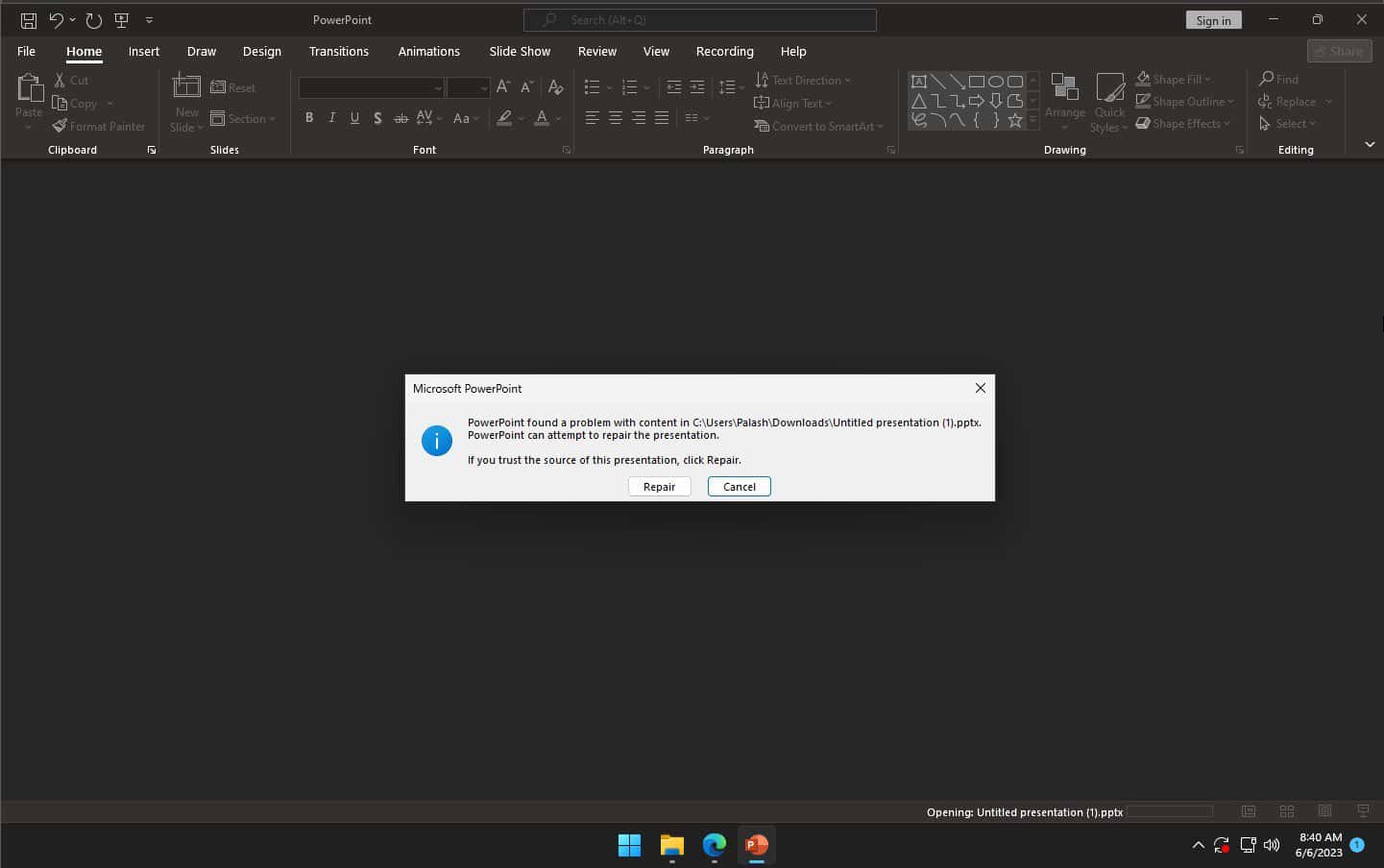Click the Find magnifier icon
Screen dimensions: 1384x868
tap(1266, 79)
